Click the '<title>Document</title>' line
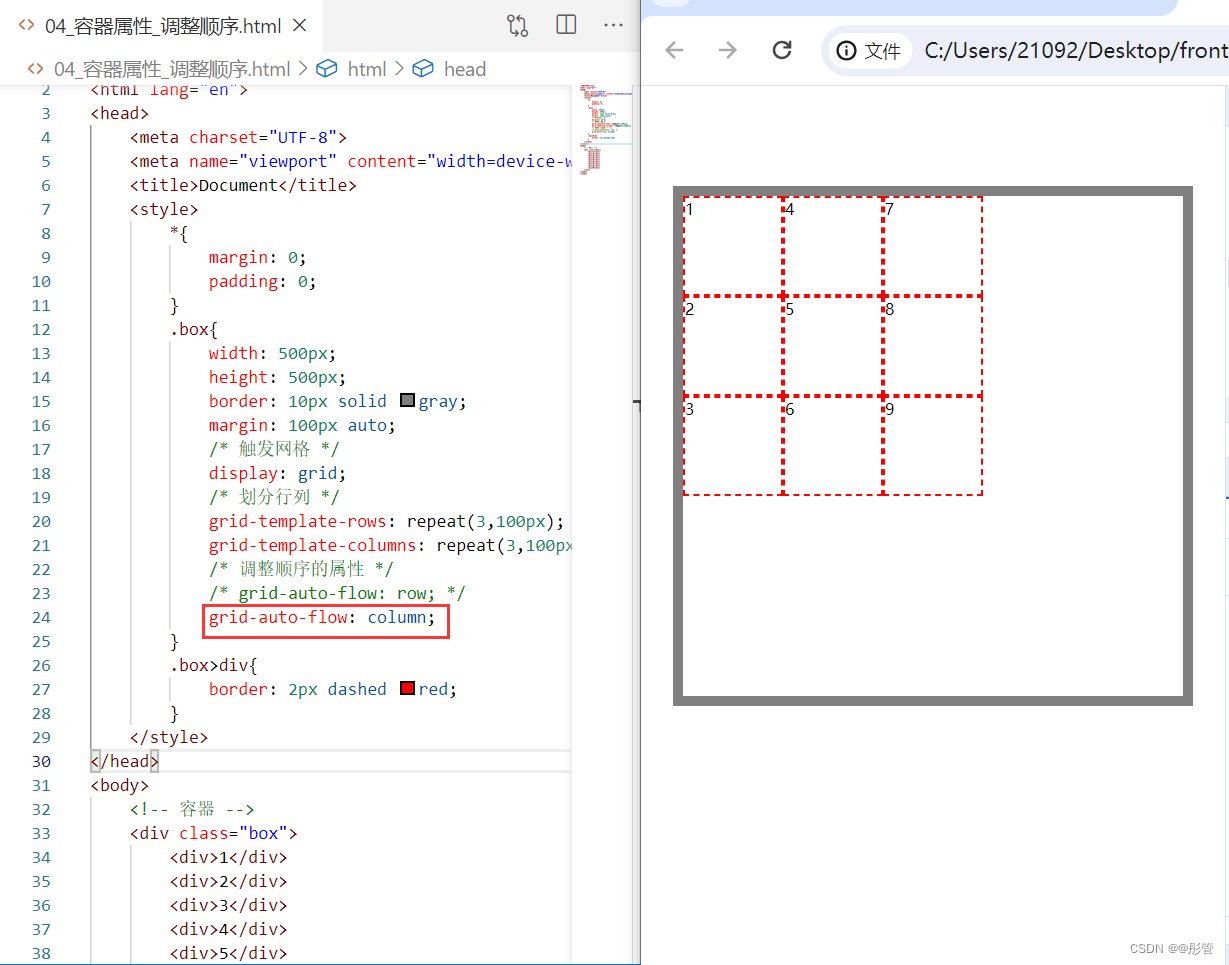Screen dimensions: 1229x965 243,185
